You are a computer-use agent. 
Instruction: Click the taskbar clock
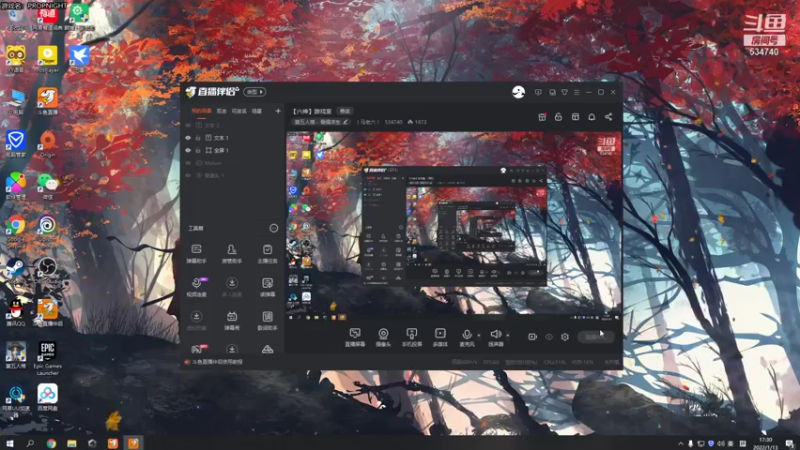tap(766, 443)
